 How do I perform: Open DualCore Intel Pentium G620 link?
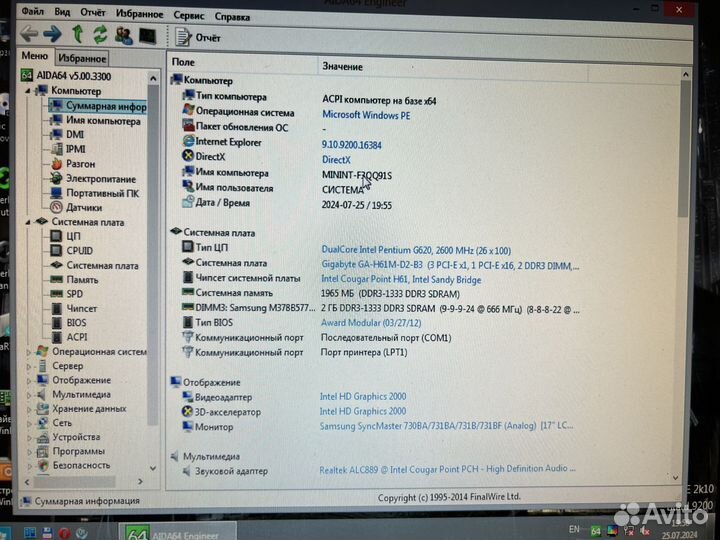[x=416, y=250]
